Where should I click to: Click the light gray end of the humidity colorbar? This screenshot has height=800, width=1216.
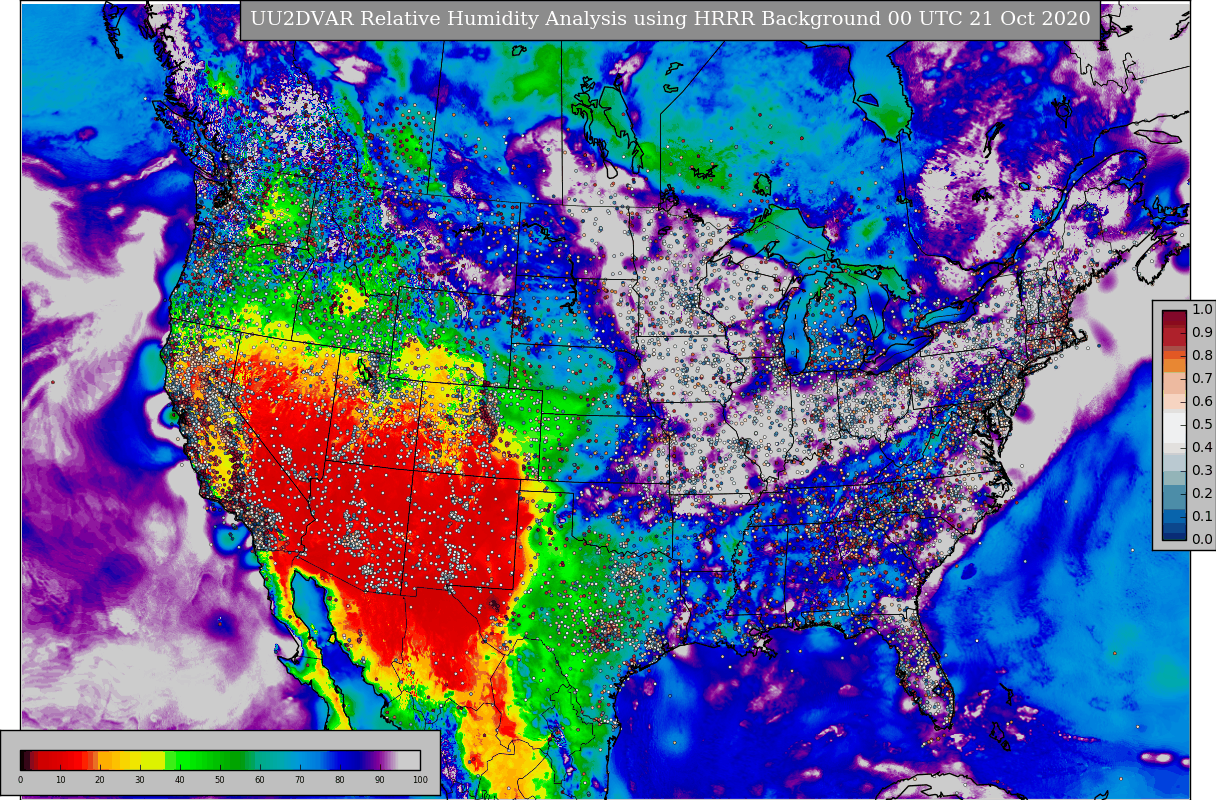click(409, 760)
